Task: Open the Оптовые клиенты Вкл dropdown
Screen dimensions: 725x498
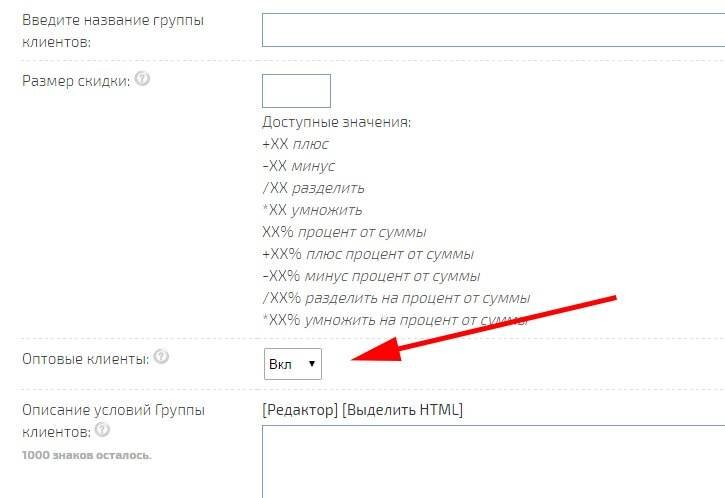Action: point(292,365)
